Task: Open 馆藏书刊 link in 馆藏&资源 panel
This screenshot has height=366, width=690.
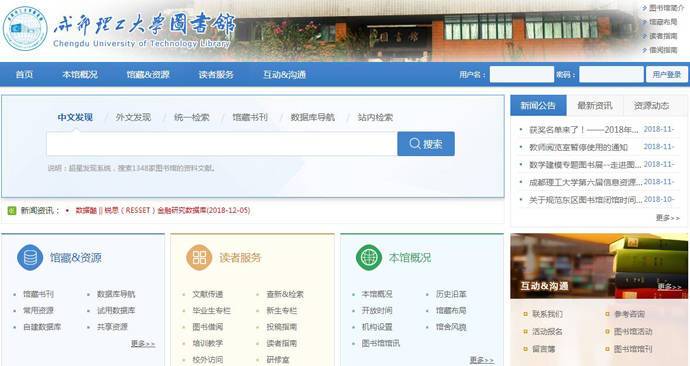Action: (x=38, y=294)
